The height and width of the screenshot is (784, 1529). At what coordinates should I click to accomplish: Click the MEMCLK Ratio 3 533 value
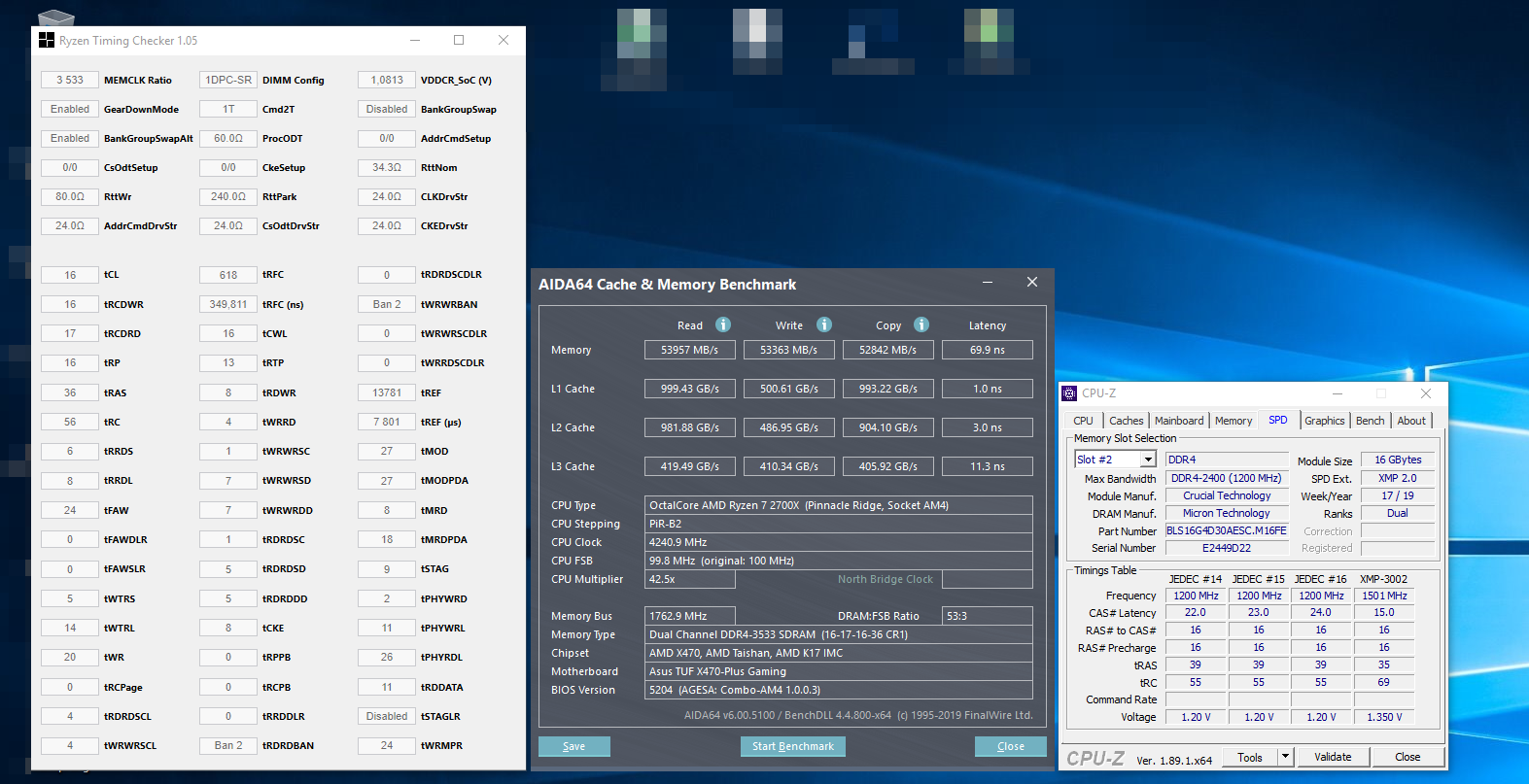click(70, 80)
